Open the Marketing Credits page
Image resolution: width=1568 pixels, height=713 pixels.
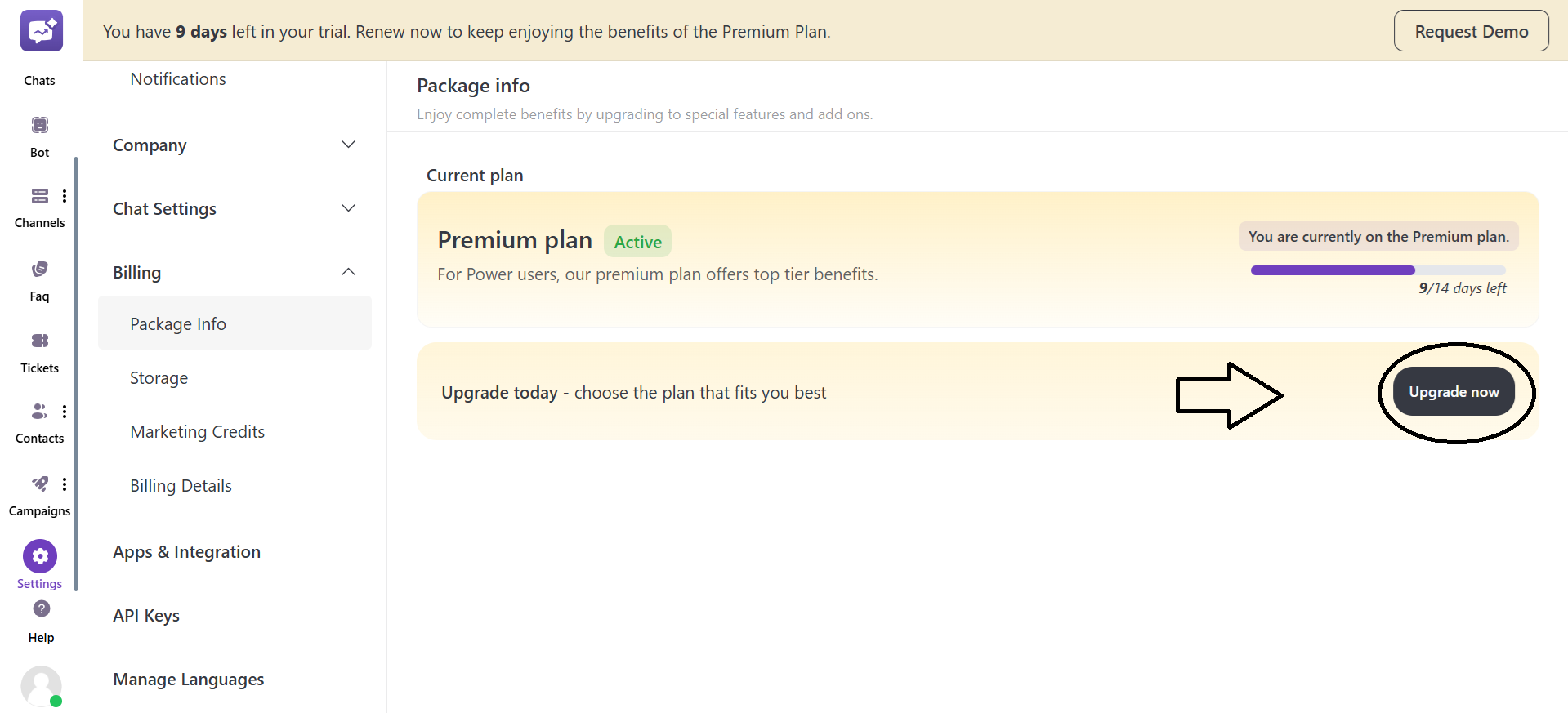point(197,431)
